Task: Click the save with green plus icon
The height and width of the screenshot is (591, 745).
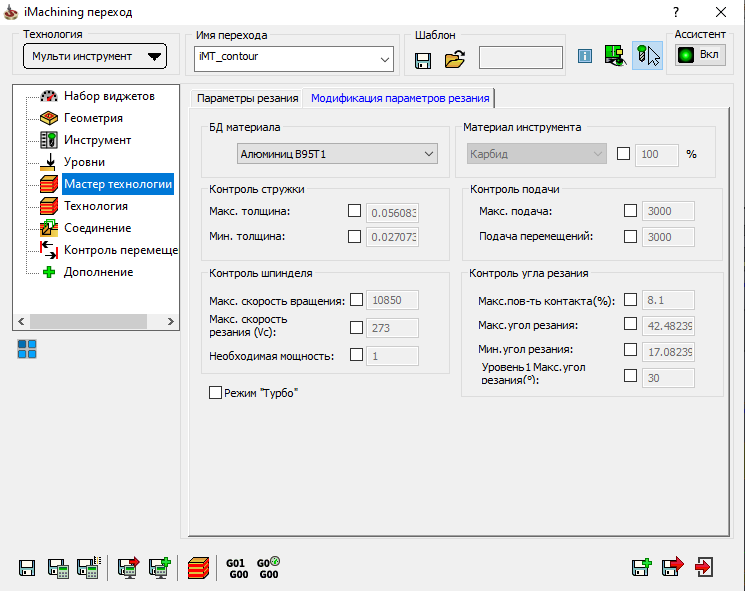Action: (641, 567)
